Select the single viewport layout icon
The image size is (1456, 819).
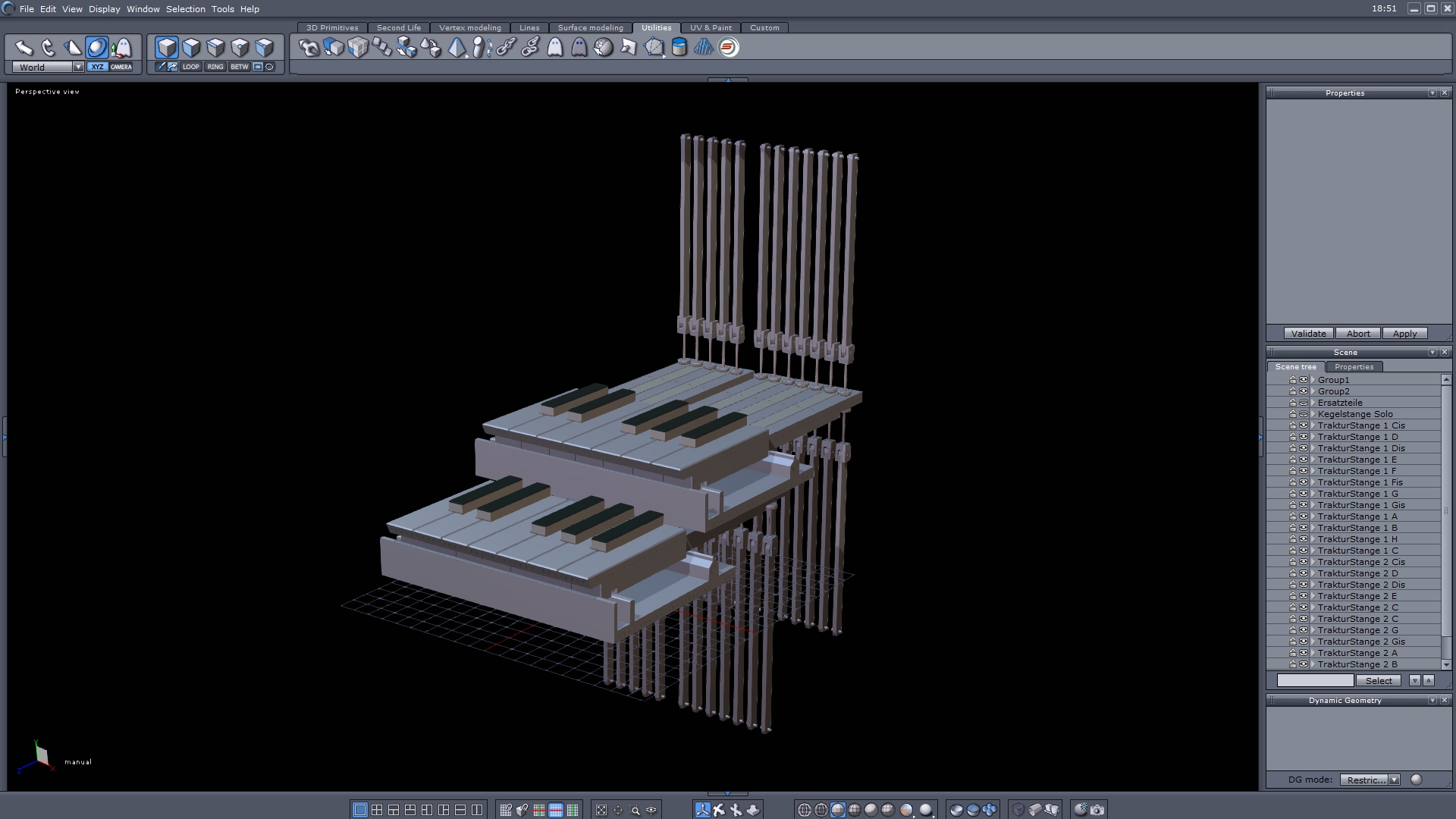point(360,810)
